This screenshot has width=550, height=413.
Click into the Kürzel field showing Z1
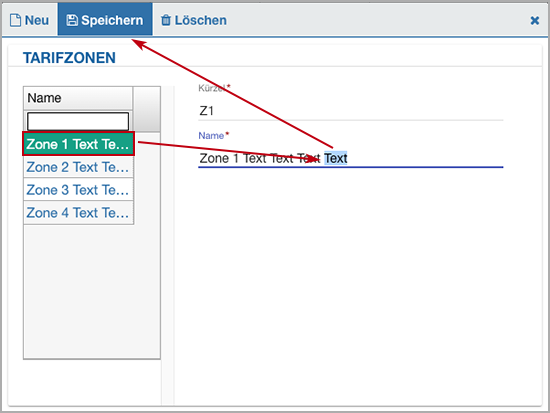pos(350,111)
